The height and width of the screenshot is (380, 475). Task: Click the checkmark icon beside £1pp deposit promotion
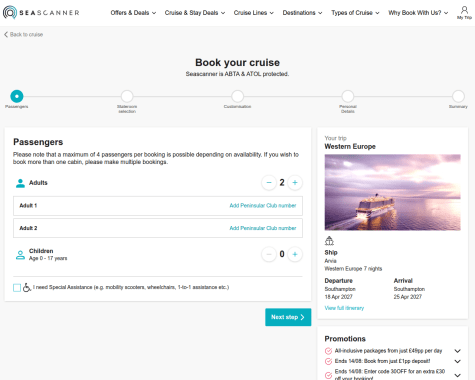tap(328, 361)
